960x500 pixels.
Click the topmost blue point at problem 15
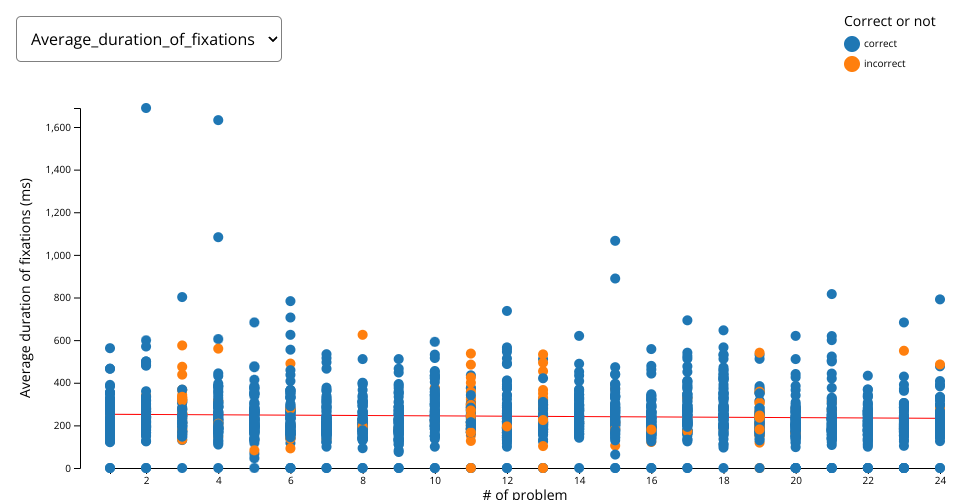615,241
